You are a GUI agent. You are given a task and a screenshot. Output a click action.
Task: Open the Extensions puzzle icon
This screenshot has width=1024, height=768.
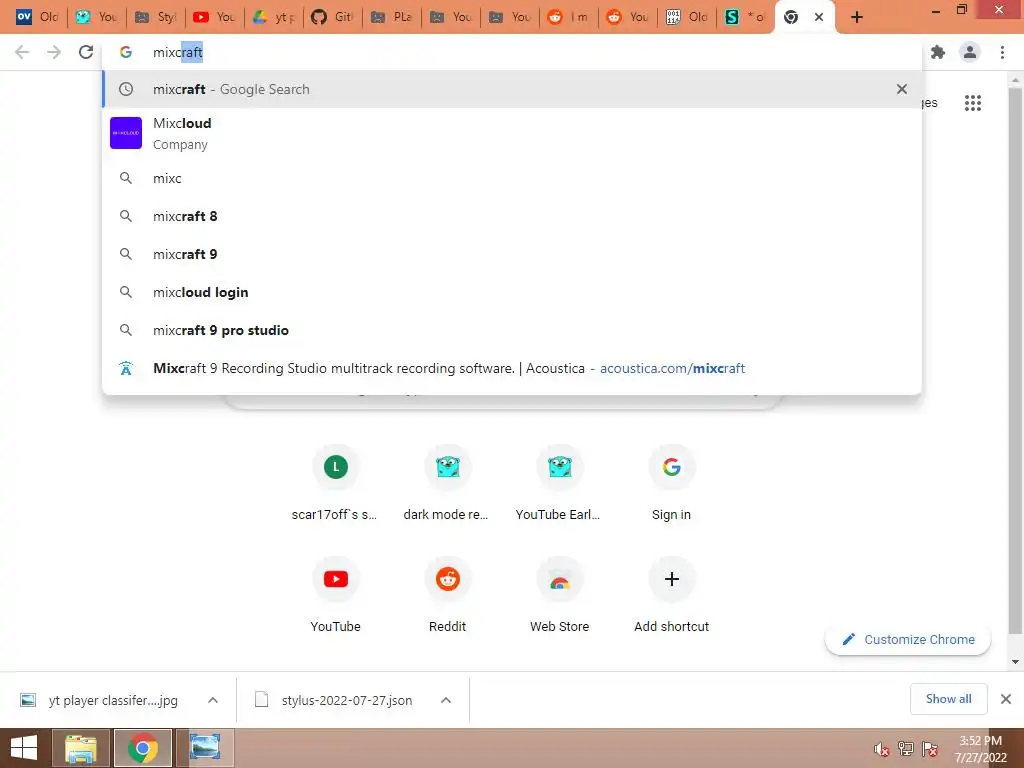coord(938,52)
